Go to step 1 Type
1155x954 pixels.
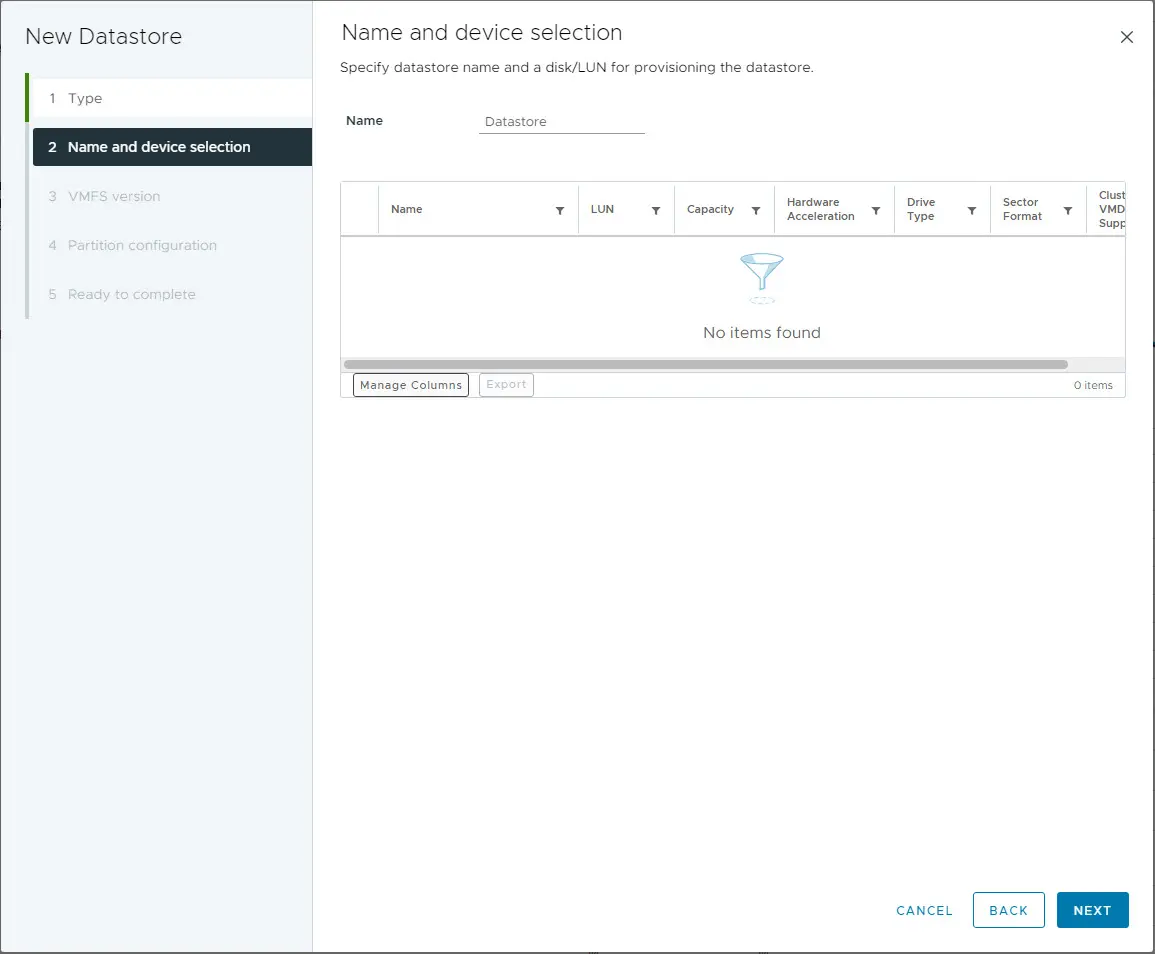172,98
